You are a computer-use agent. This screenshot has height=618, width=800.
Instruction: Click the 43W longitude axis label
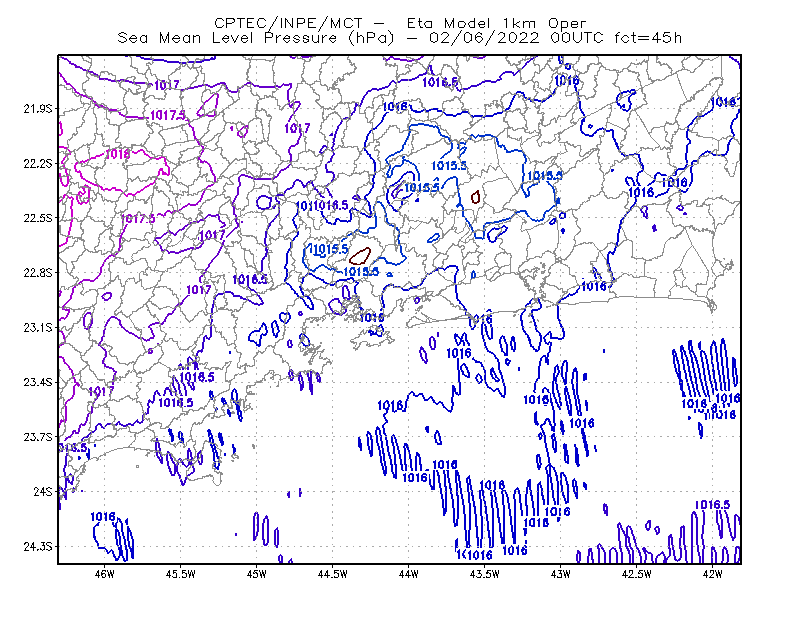(561, 574)
